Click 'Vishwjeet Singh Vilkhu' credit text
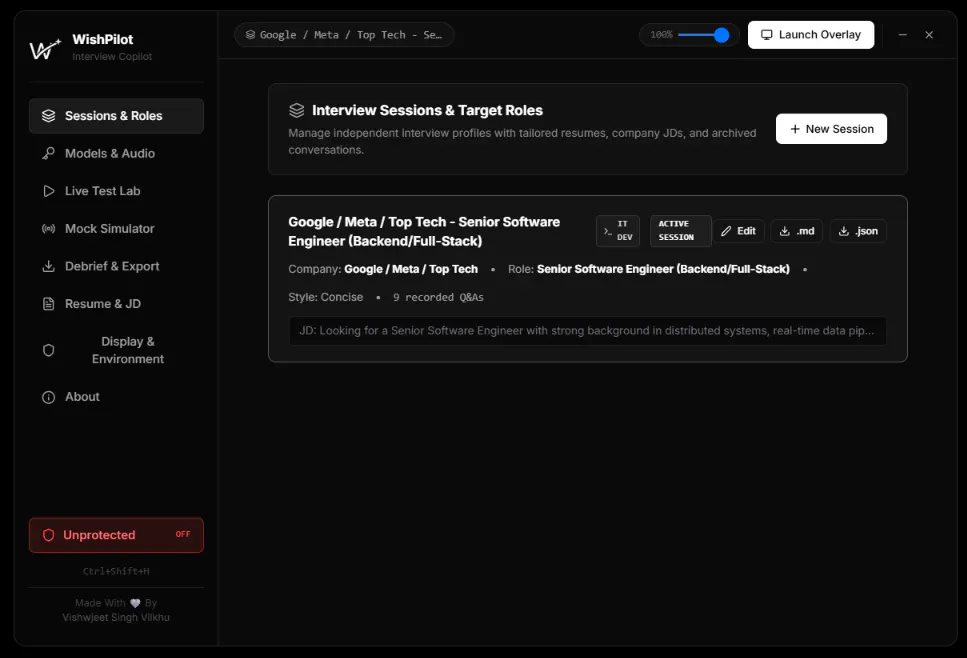This screenshot has height=658, width=967. (x=116, y=618)
